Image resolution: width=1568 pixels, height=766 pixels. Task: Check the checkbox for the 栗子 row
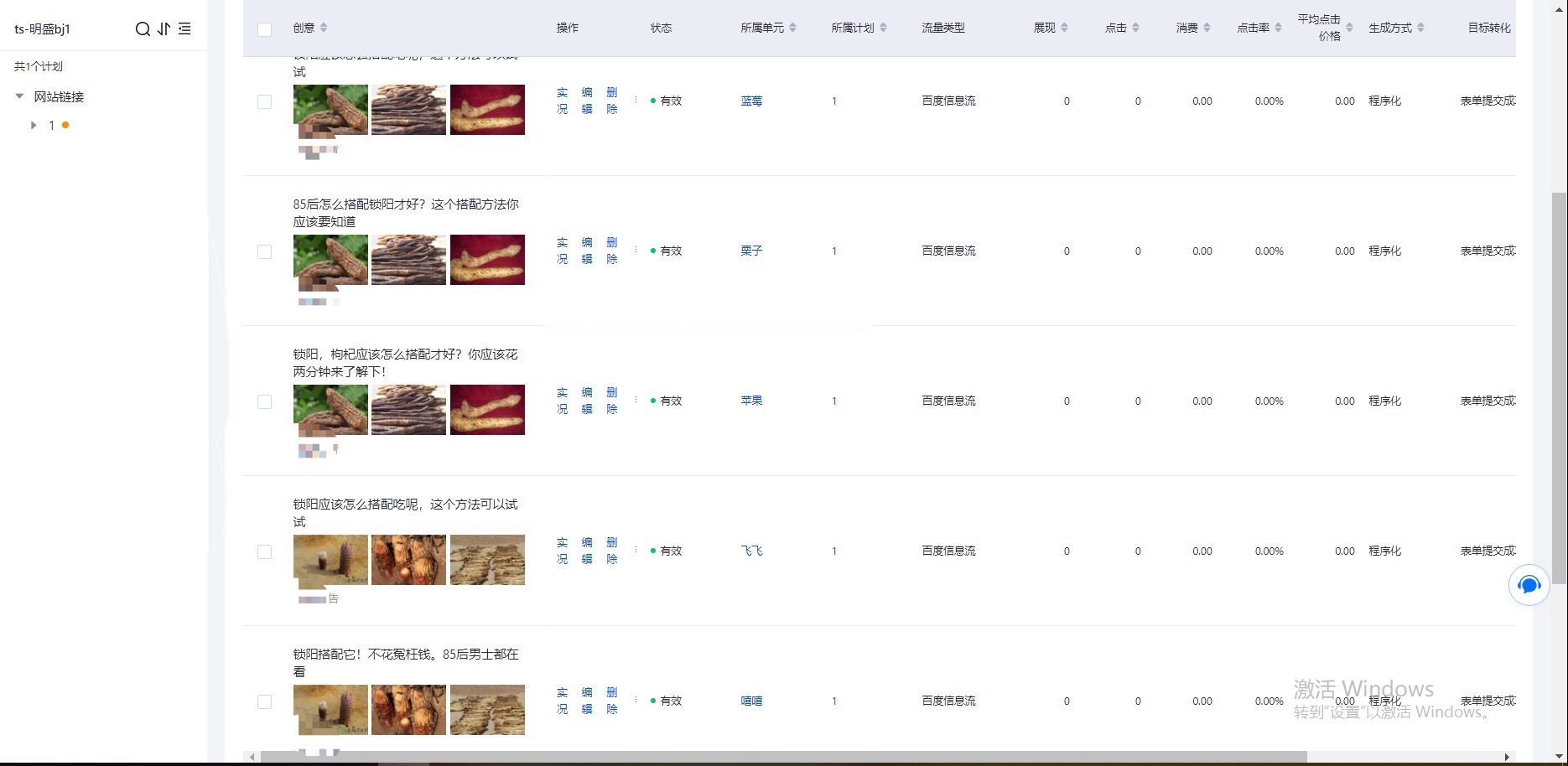click(x=265, y=251)
